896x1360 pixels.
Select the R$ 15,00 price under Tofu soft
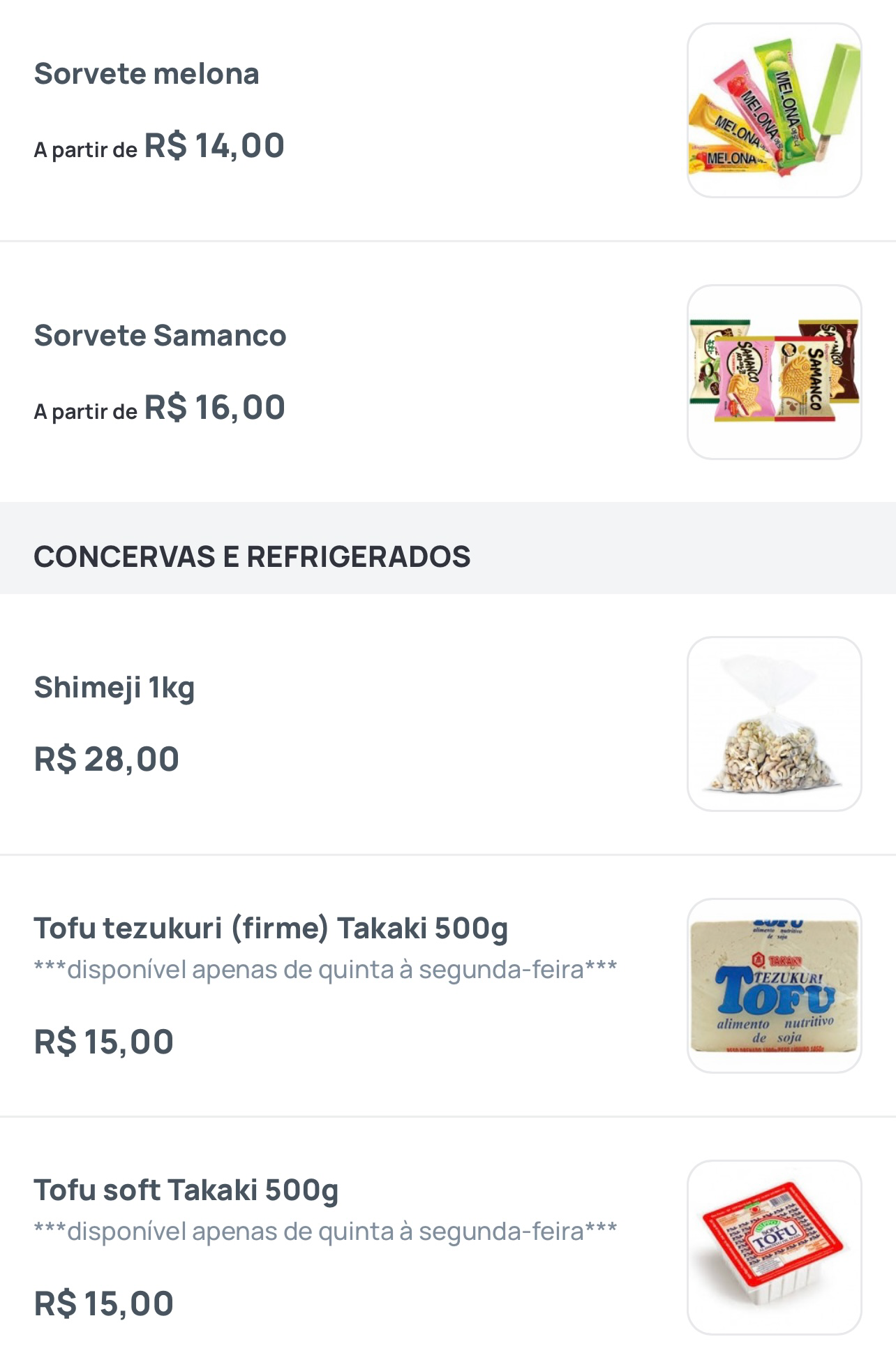tap(104, 1303)
